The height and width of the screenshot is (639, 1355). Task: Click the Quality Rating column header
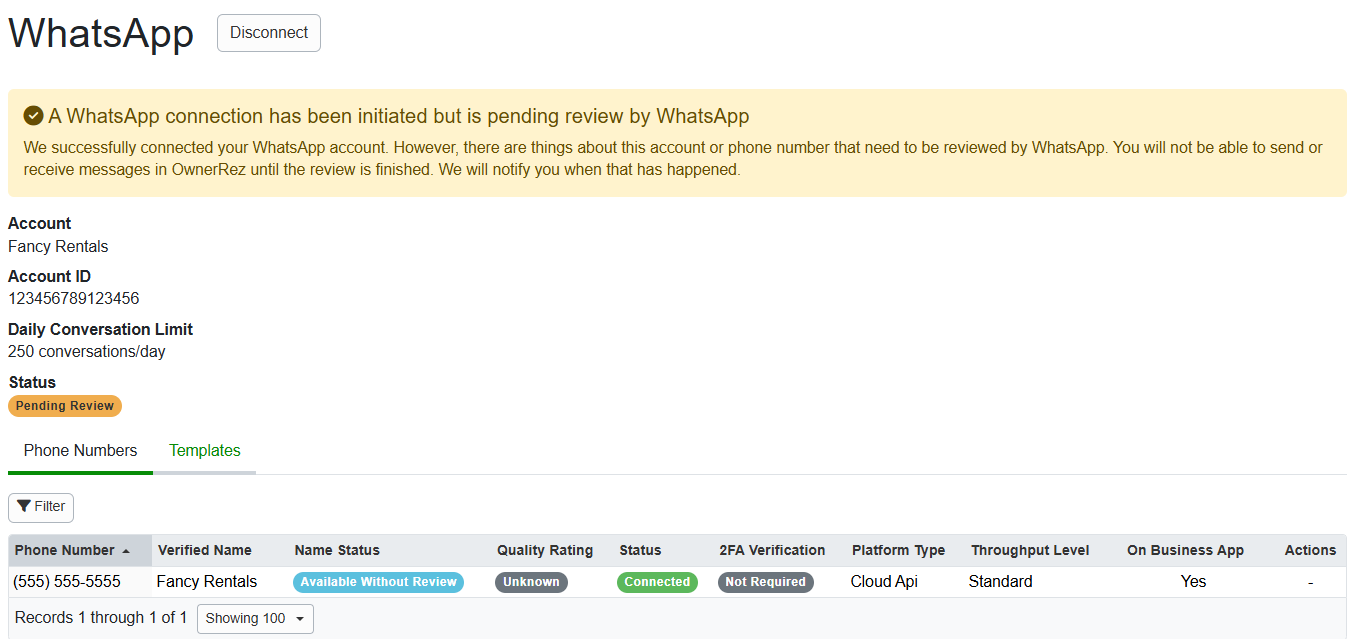click(544, 550)
